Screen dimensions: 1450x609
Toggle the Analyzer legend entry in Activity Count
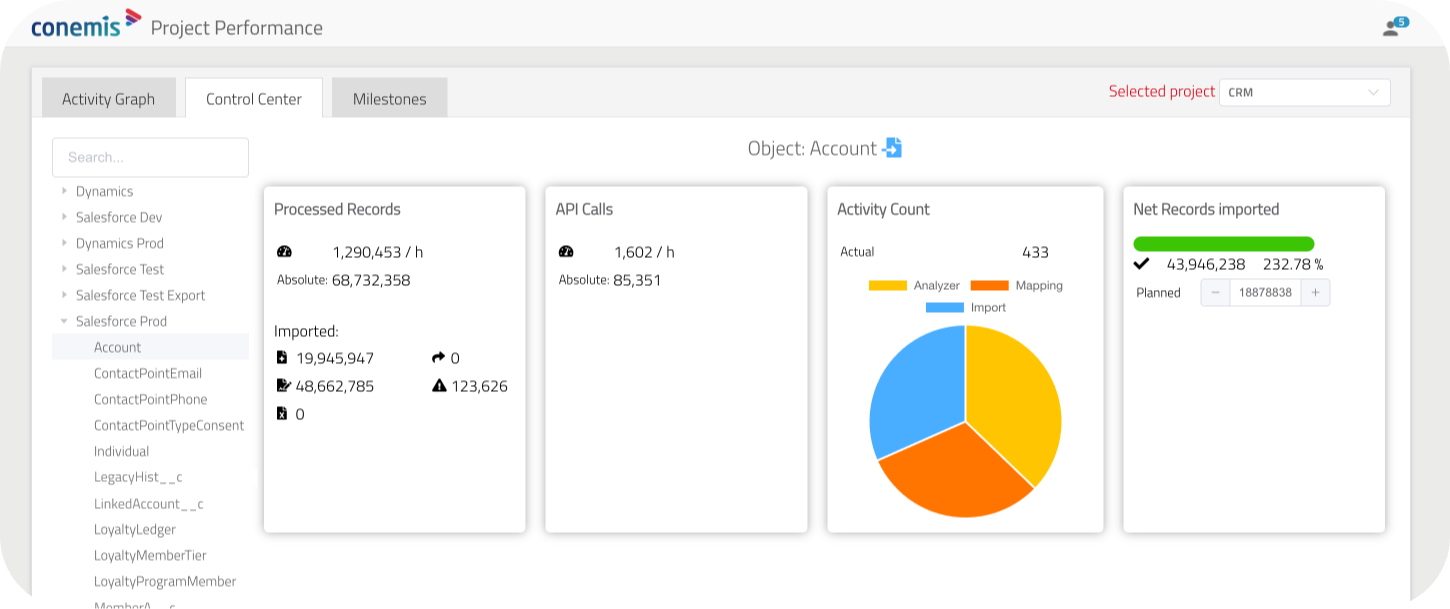(x=922, y=285)
